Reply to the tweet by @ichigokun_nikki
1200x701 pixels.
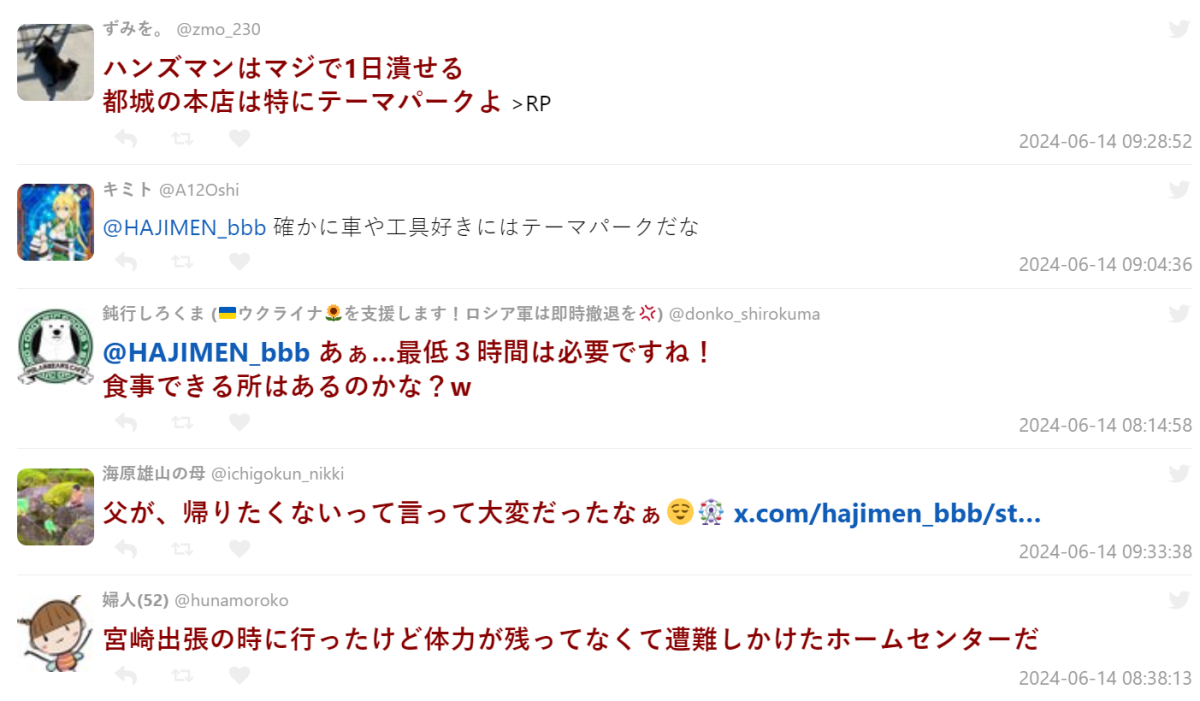126,548
